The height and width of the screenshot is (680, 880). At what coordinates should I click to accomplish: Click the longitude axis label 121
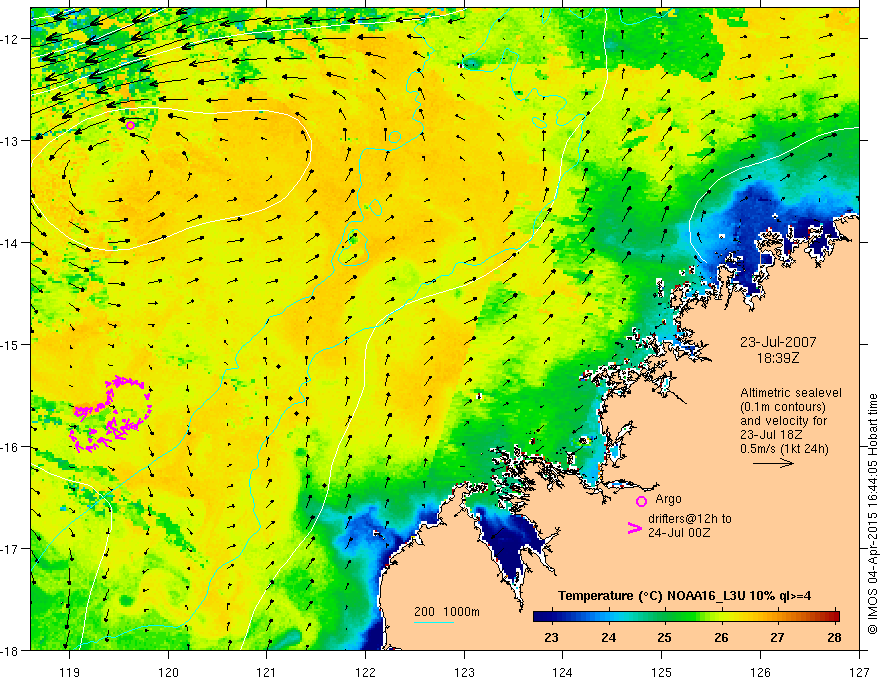click(266, 672)
